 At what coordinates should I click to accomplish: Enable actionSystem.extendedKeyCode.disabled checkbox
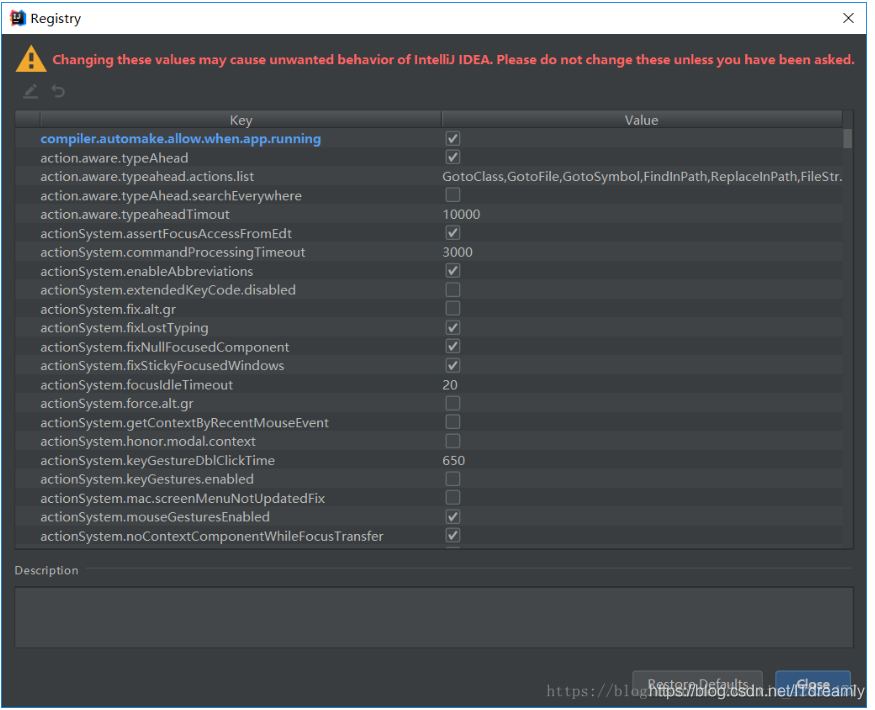point(453,290)
